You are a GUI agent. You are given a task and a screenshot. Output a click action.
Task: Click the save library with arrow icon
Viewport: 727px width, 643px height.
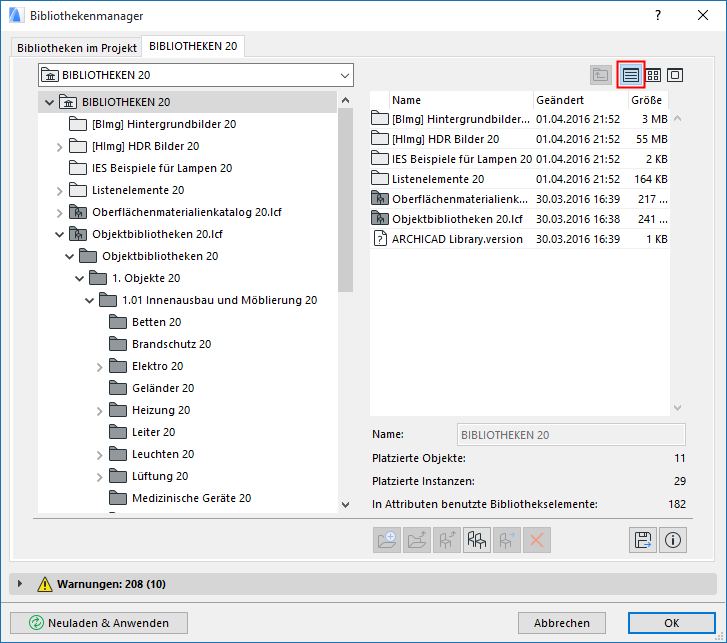[x=643, y=540]
